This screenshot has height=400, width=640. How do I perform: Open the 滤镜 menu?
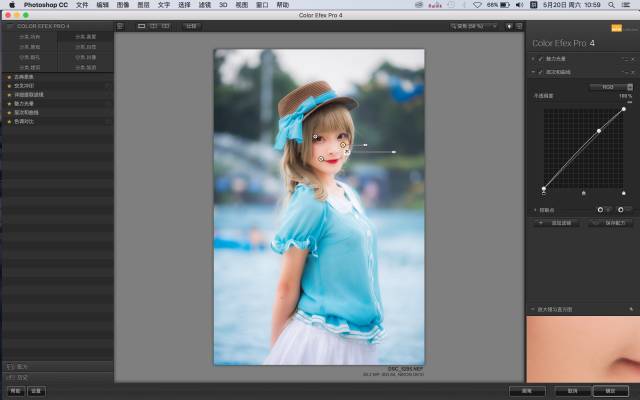click(x=204, y=5)
